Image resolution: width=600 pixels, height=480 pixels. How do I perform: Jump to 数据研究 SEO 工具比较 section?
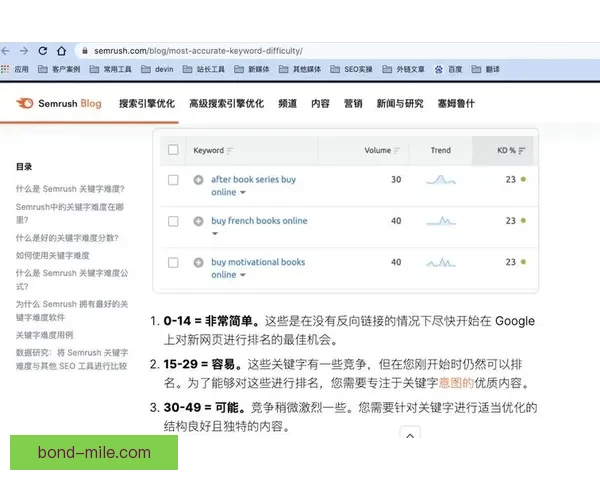tap(72, 359)
